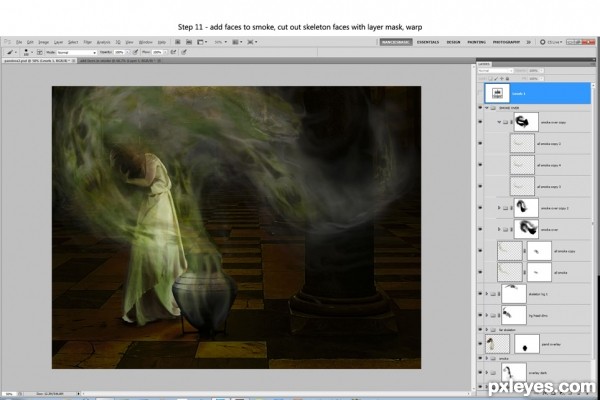
Task: Expand the smoke over copy 2 group
Action: tap(499, 208)
